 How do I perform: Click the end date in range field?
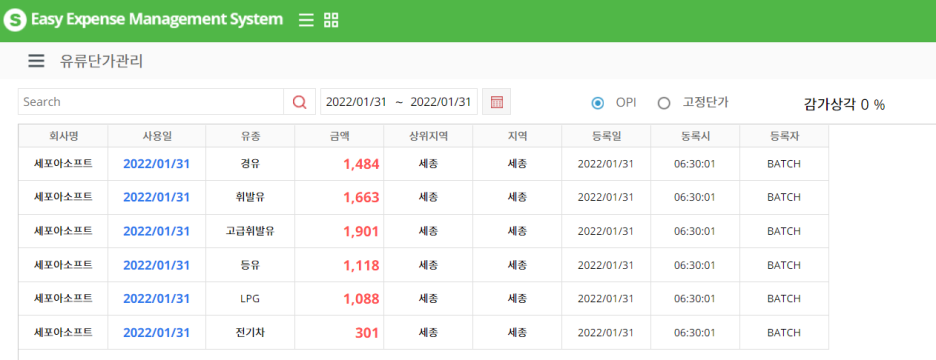coord(441,101)
